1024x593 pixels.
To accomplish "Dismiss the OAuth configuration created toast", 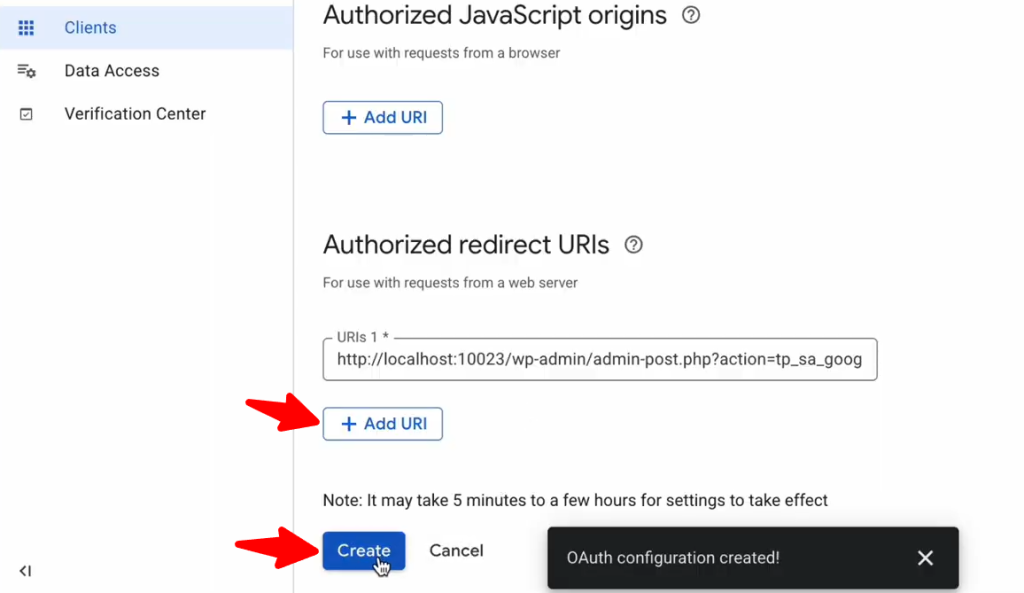I will [925, 558].
